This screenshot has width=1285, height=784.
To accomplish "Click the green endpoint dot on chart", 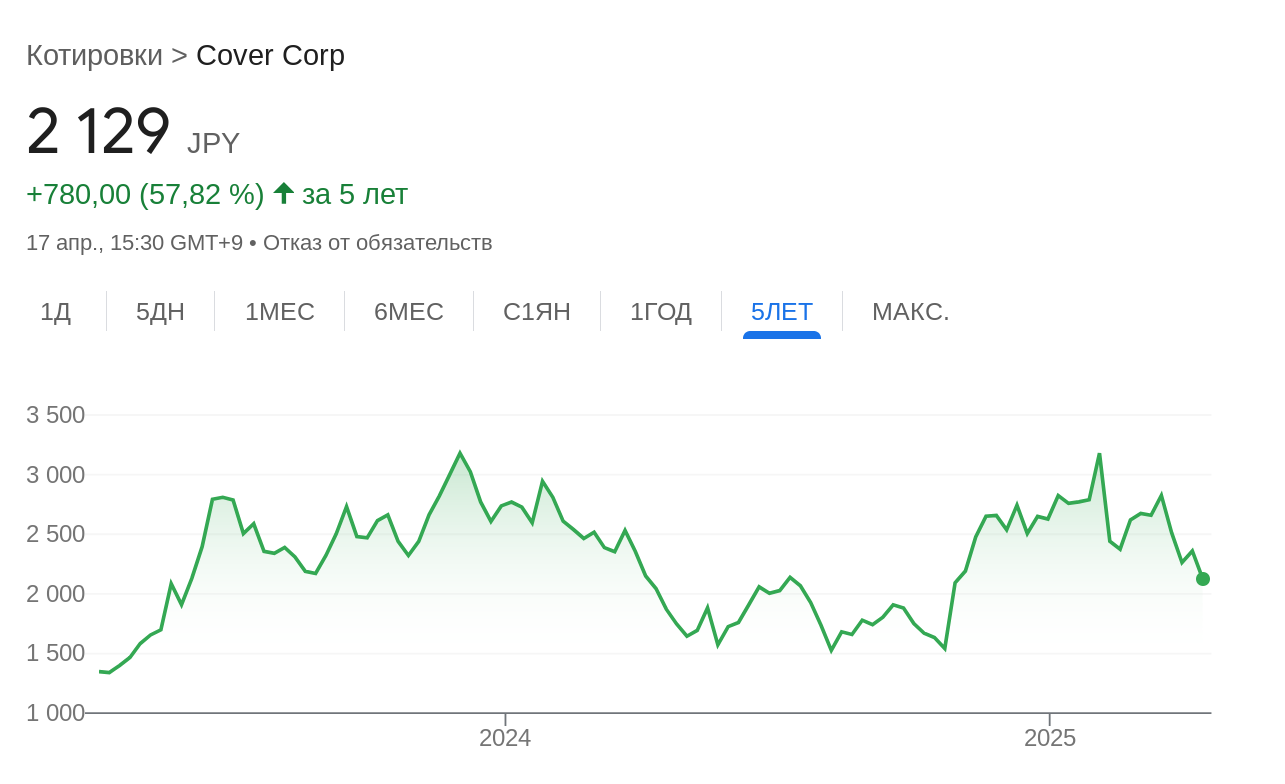I will 1202,579.
